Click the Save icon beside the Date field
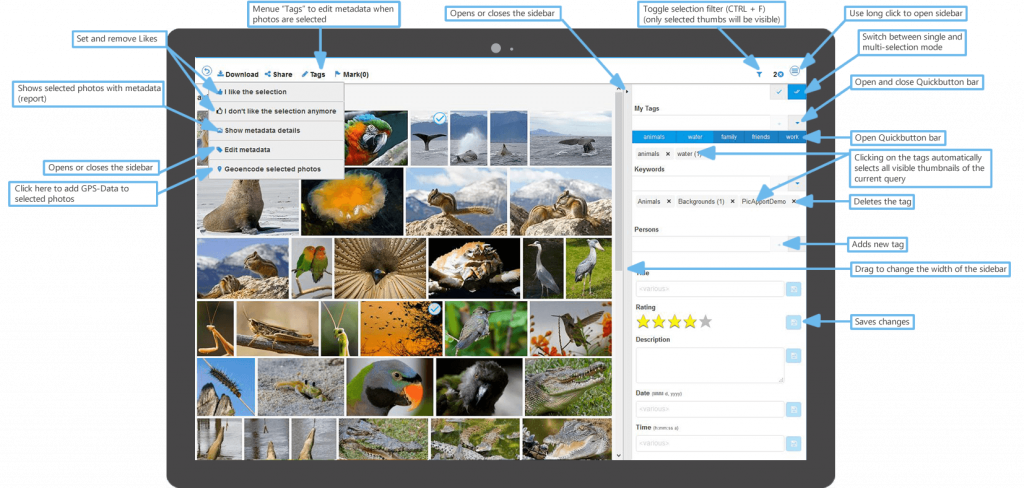 coord(792,409)
